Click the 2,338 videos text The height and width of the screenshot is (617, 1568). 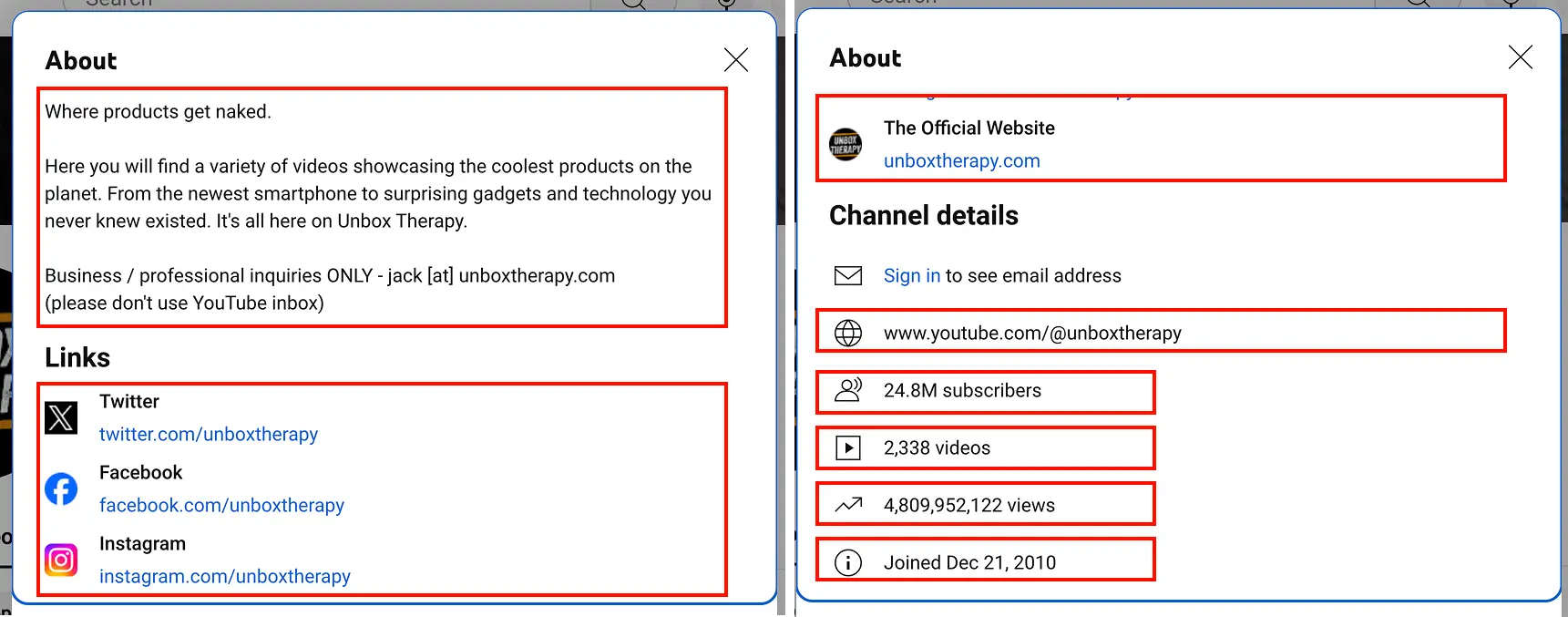click(x=937, y=447)
